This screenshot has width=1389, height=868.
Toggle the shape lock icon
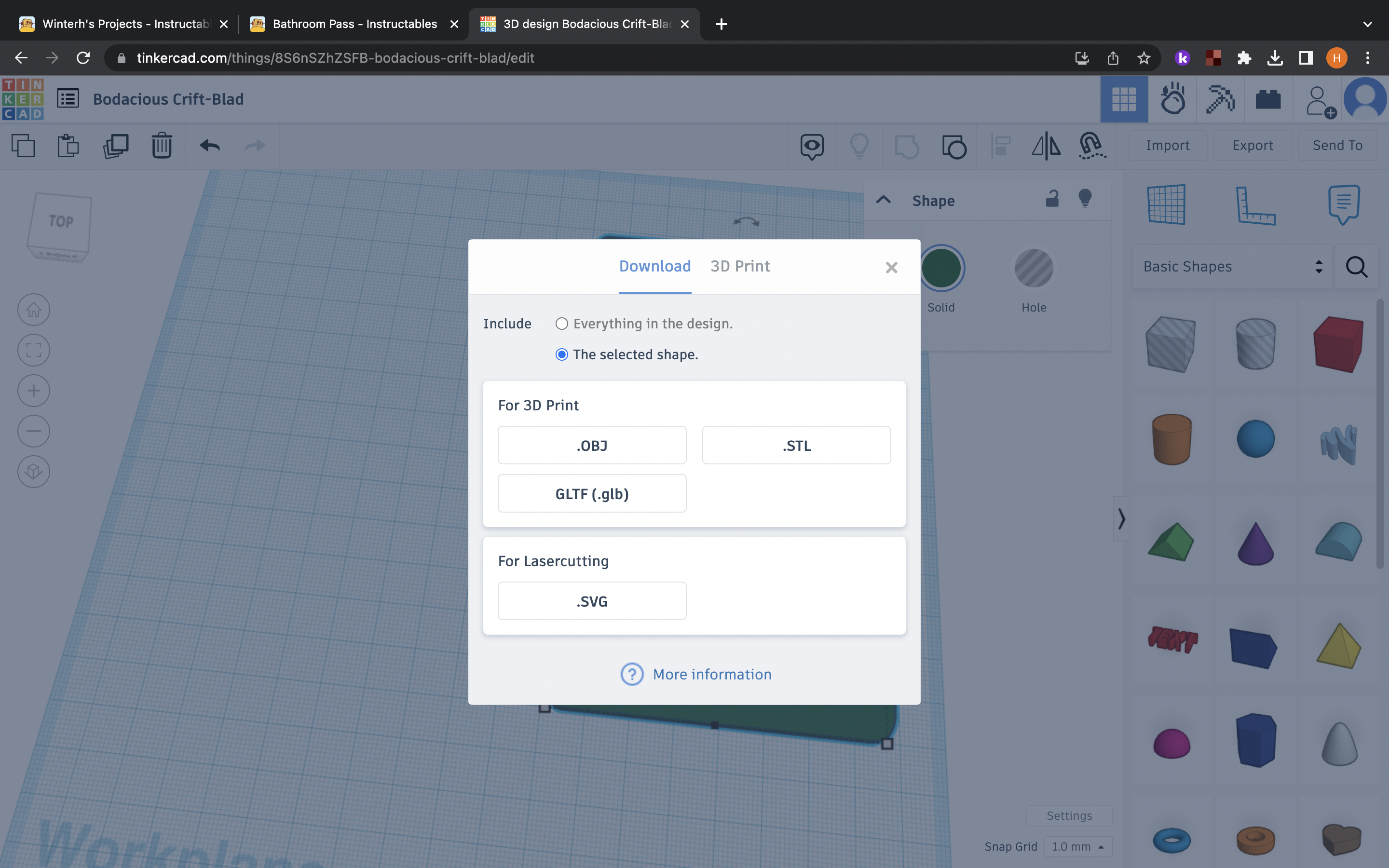coord(1052,199)
